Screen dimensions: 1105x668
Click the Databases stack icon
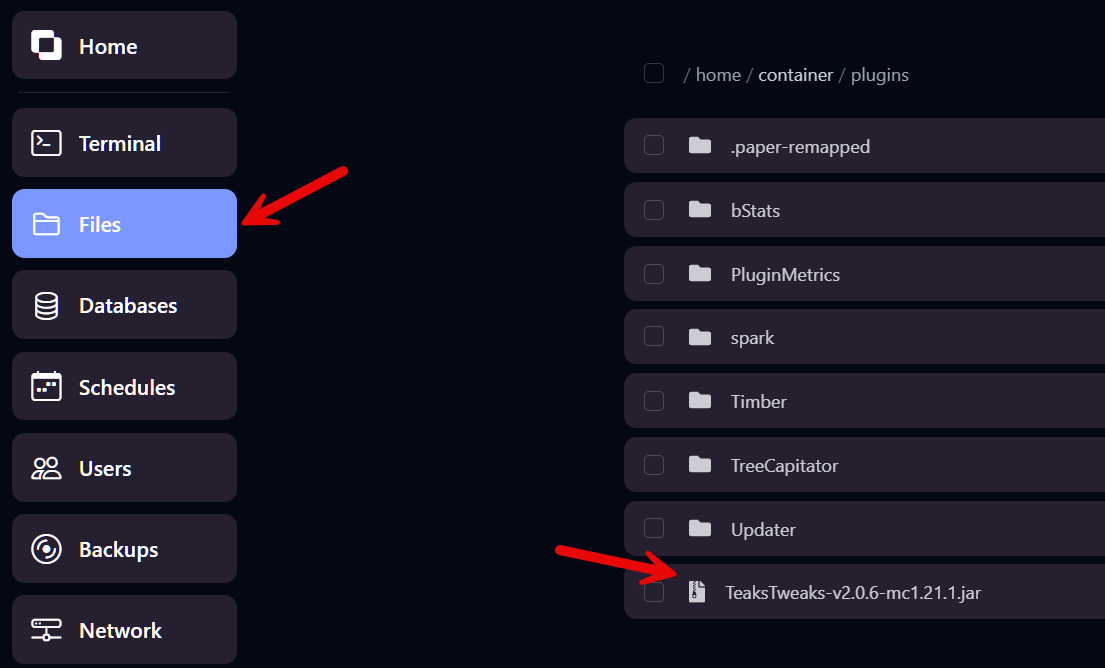44,304
